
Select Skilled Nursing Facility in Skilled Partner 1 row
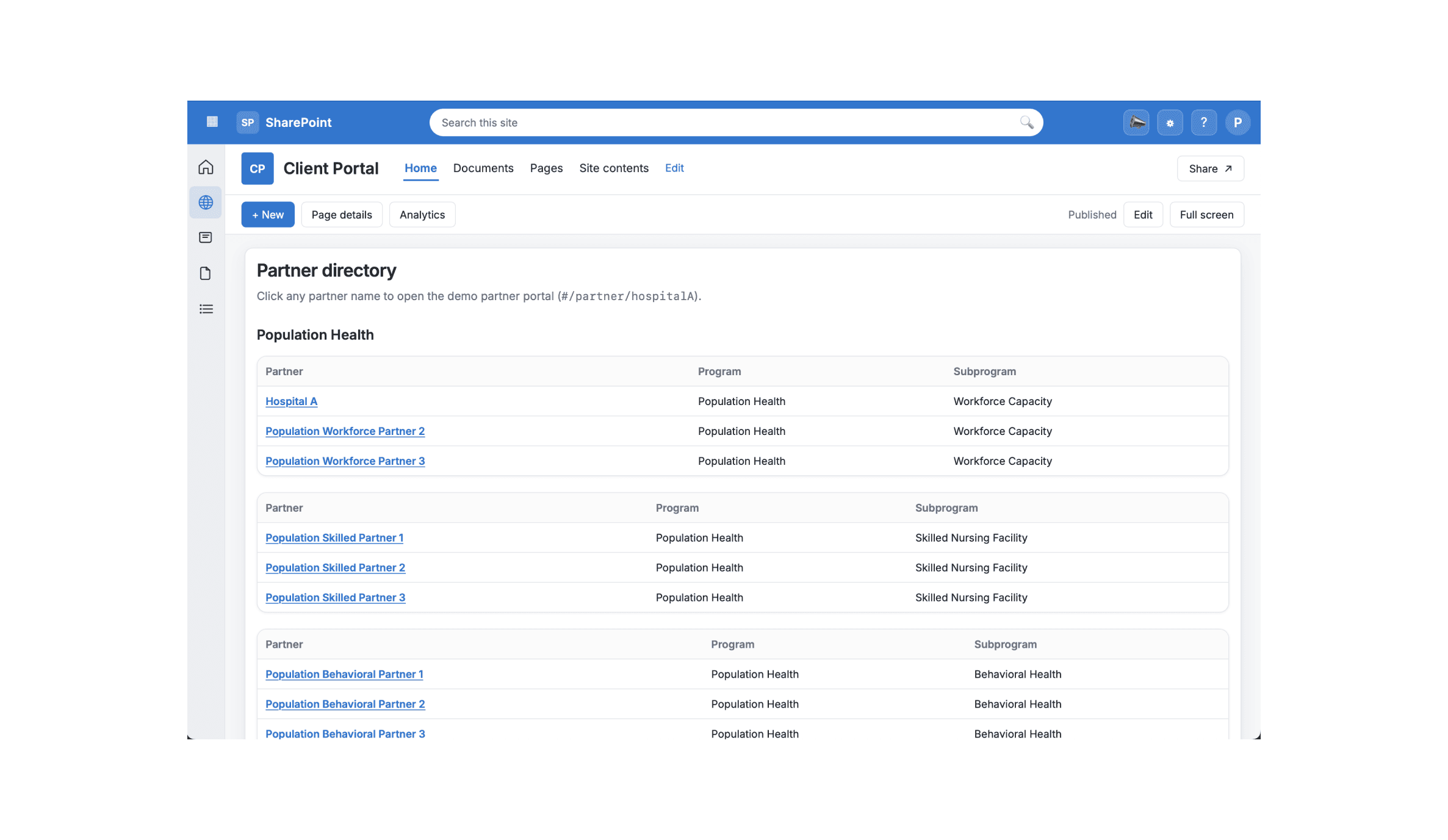pyautogui.click(x=971, y=538)
